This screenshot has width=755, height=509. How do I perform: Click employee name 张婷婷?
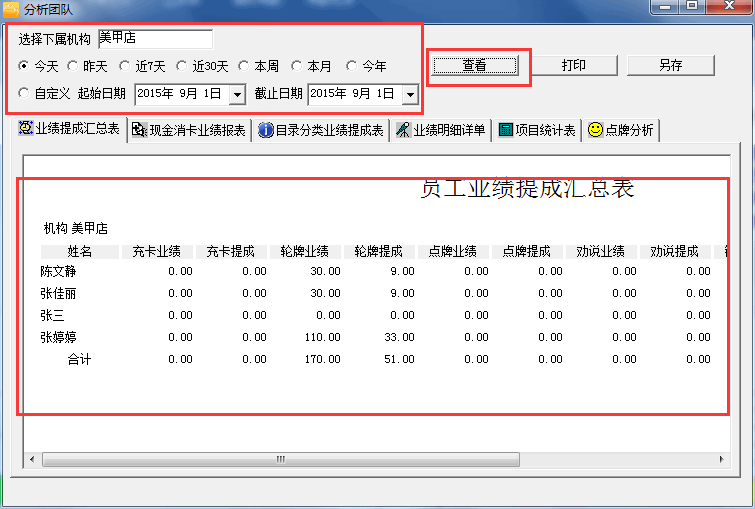click(58, 337)
